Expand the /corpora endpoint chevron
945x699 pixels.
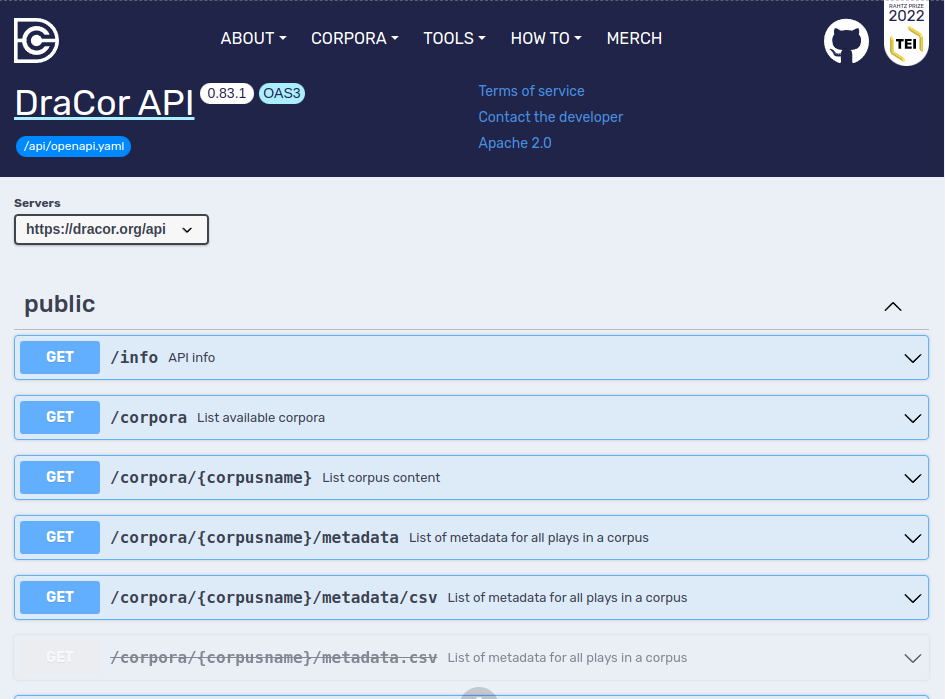[912, 418]
